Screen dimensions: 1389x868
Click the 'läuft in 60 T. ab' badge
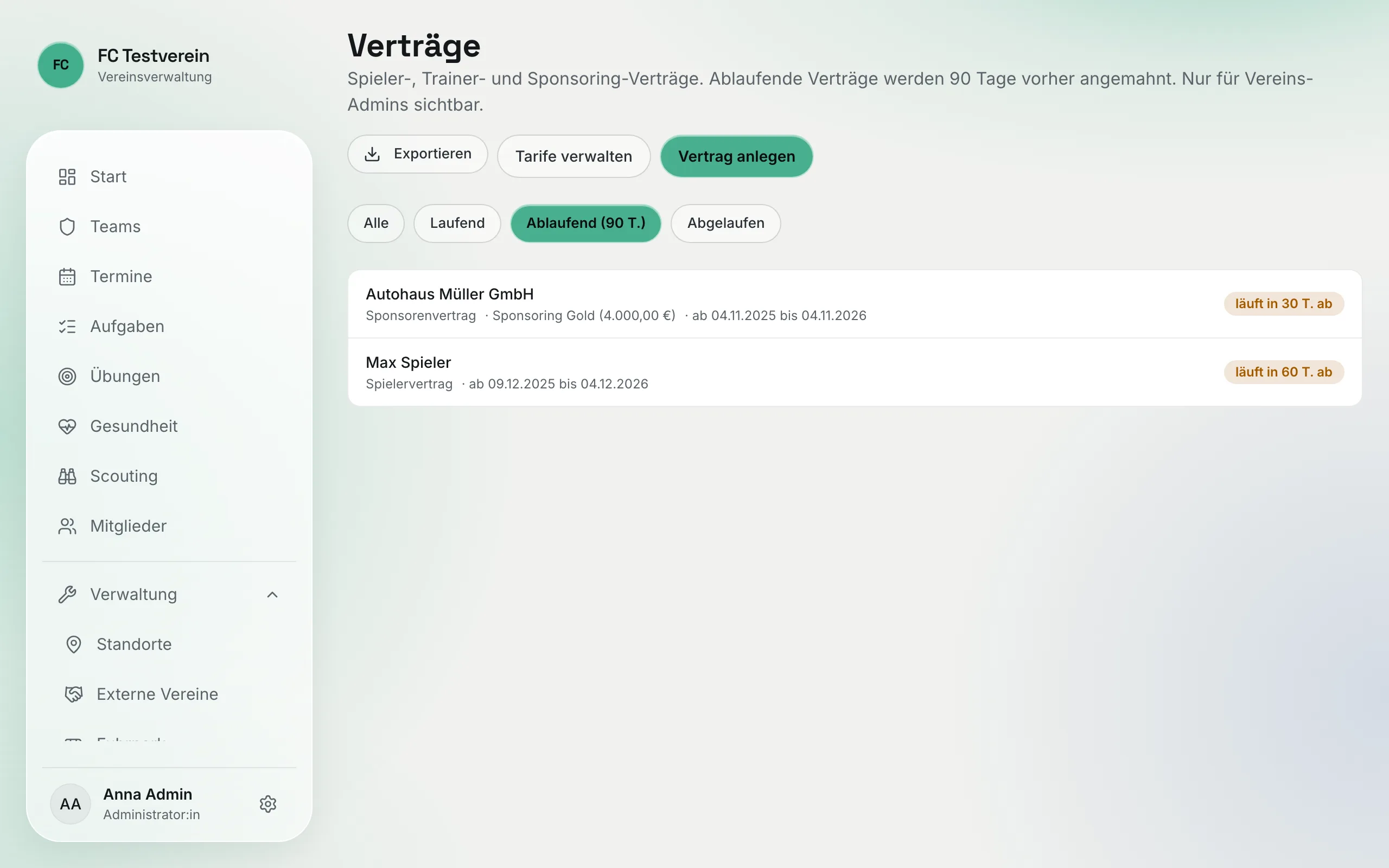[1284, 372]
